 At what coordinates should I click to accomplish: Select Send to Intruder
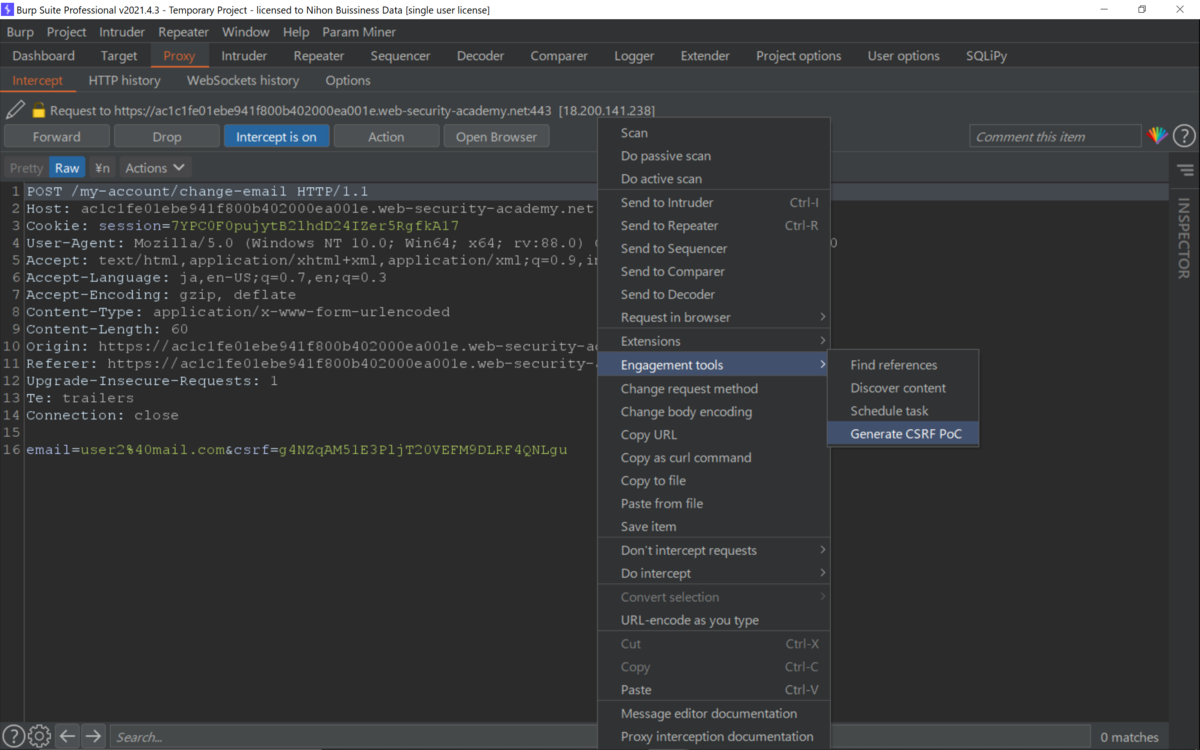714,202
